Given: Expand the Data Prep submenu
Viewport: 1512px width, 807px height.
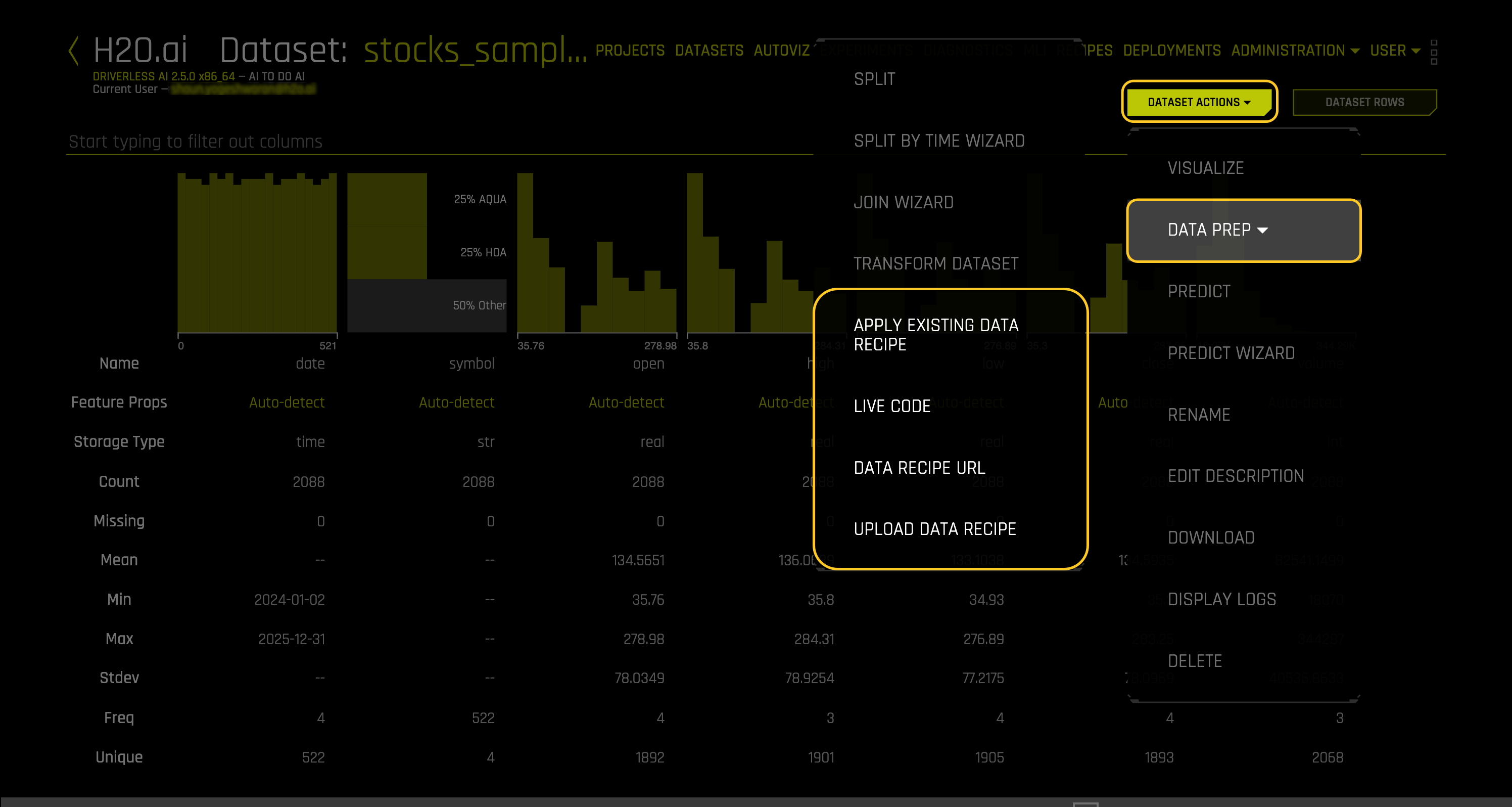Looking at the screenshot, I should (x=1243, y=230).
